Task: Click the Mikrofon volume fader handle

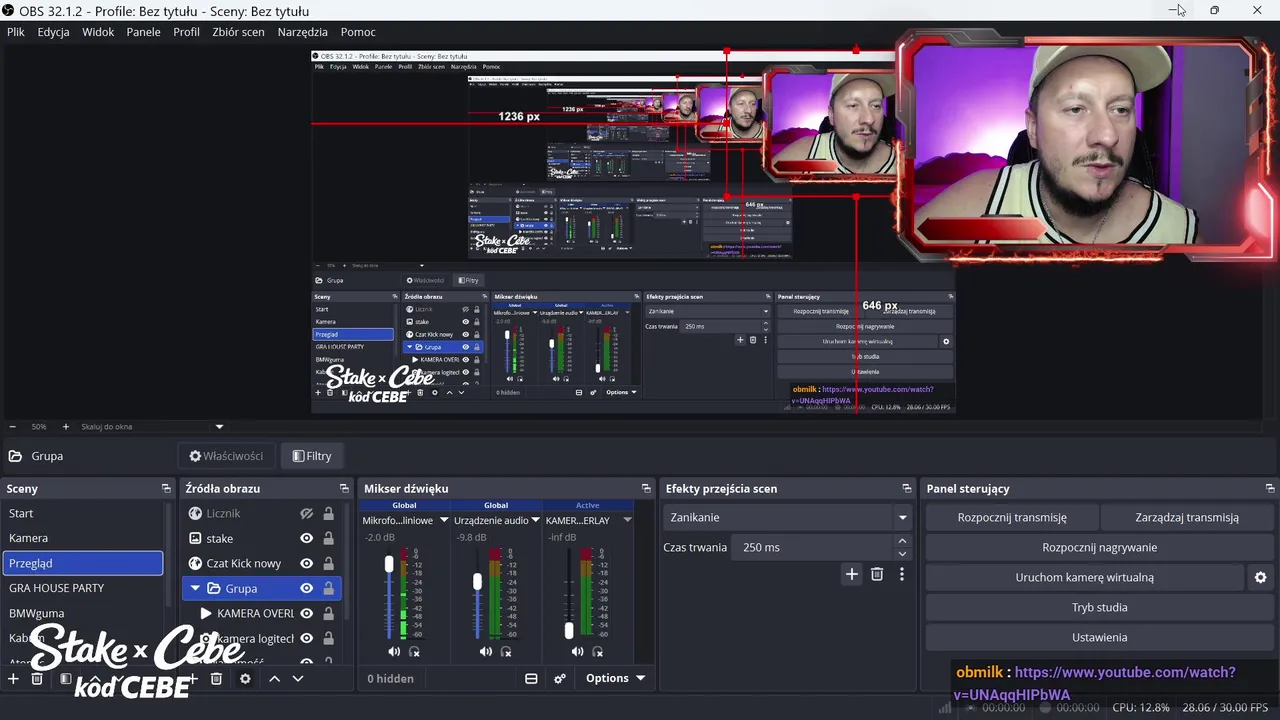Action: pyautogui.click(x=389, y=564)
